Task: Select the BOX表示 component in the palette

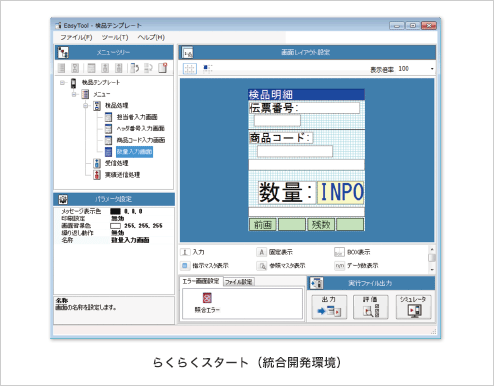Action: [352, 252]
